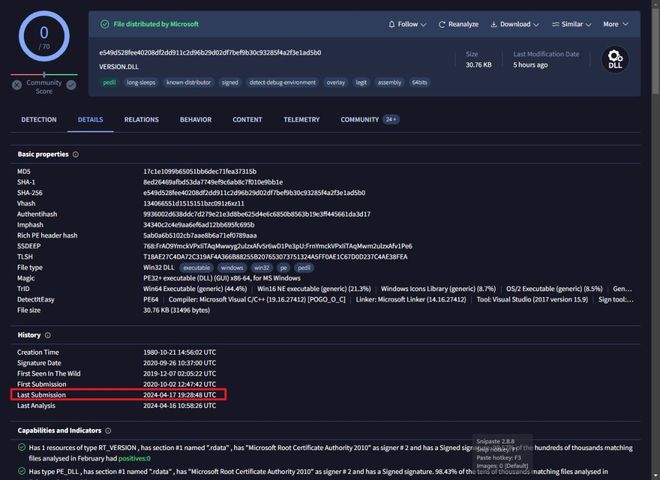The height and width of the screenshot is (480, 660).
Task: Click the File size value 30.76 KB (31496 bytes)
Action: (x=176, y=310)
